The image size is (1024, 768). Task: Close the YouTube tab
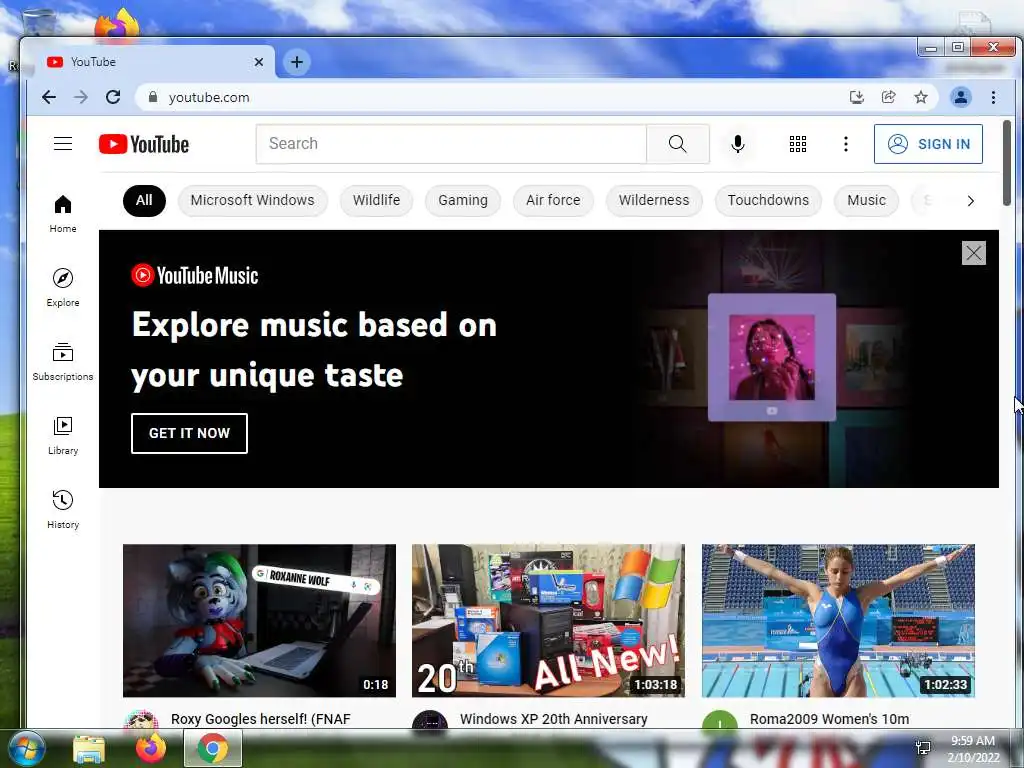(259, 62)
